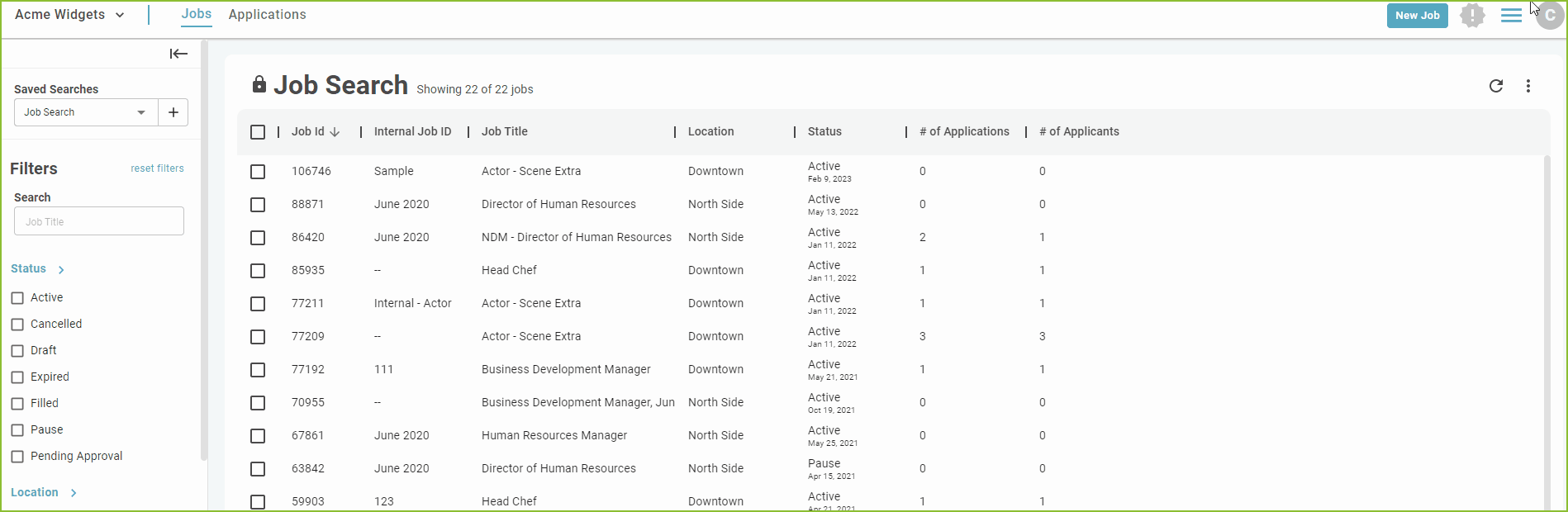Screen dimensions: 1568x512
Task: Add a new saved search
Action: click(173, 112)
